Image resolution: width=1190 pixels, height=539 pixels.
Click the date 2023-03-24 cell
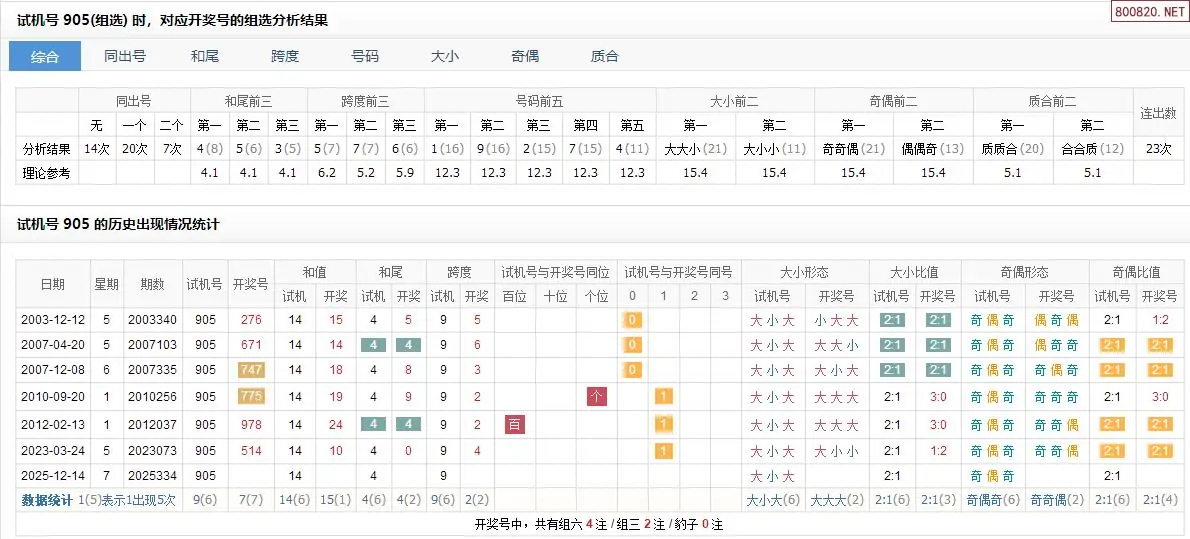(51, 450)
